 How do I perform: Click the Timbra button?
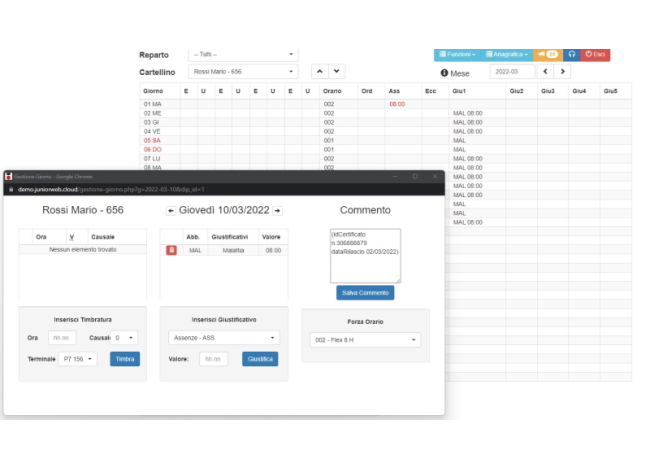[x=124, y=359]
